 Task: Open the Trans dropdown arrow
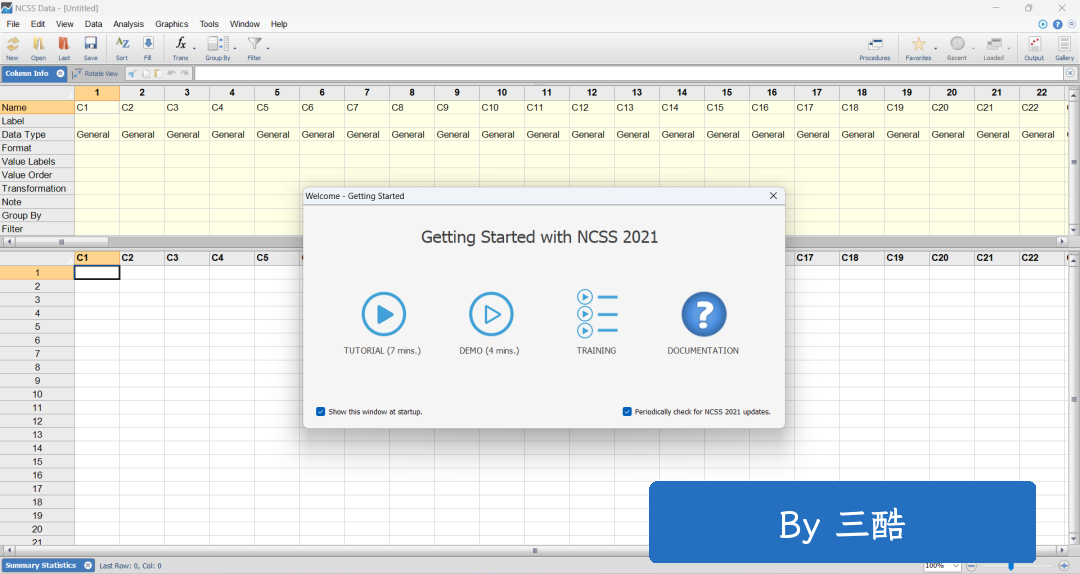tap(194, 48)
